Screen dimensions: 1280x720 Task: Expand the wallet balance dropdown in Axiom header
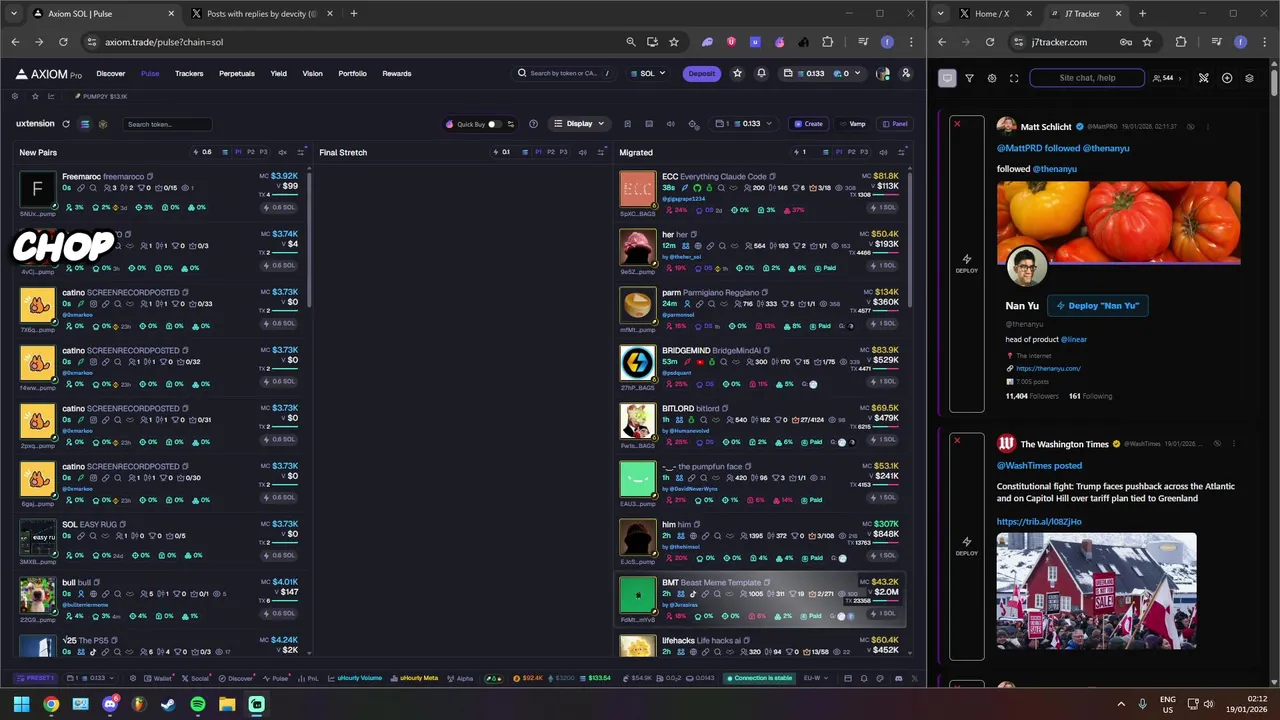point(821,73)
